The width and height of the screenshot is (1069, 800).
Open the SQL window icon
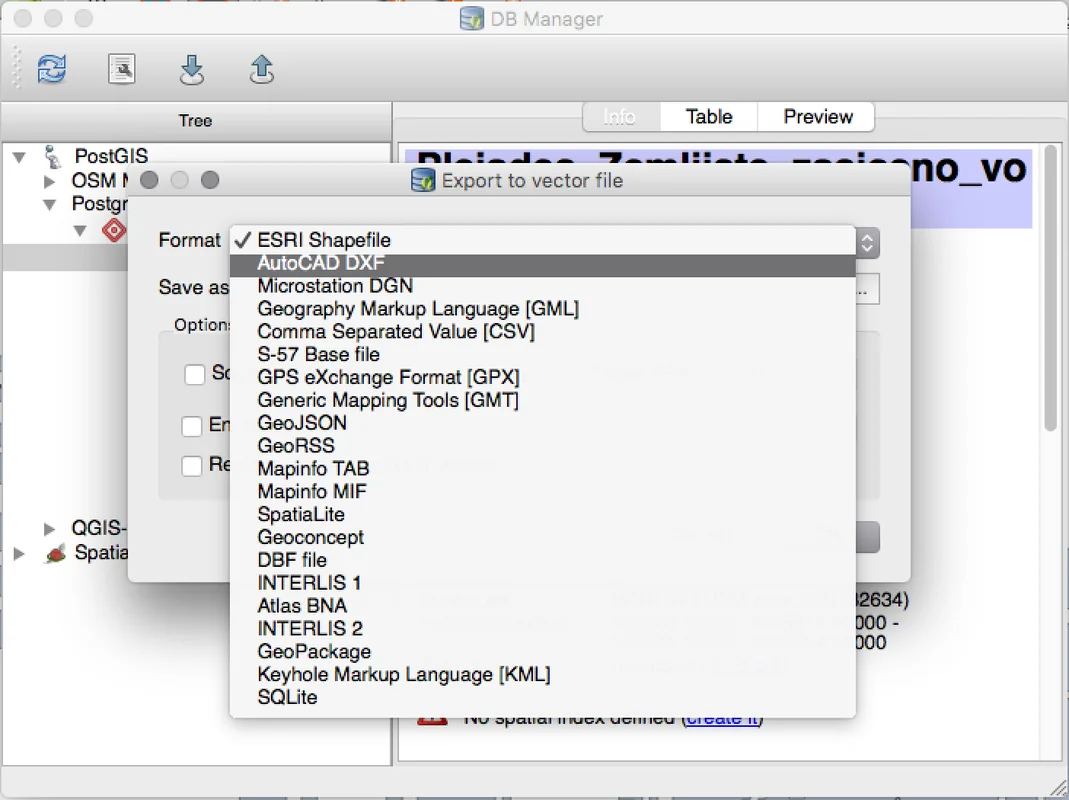121,69
